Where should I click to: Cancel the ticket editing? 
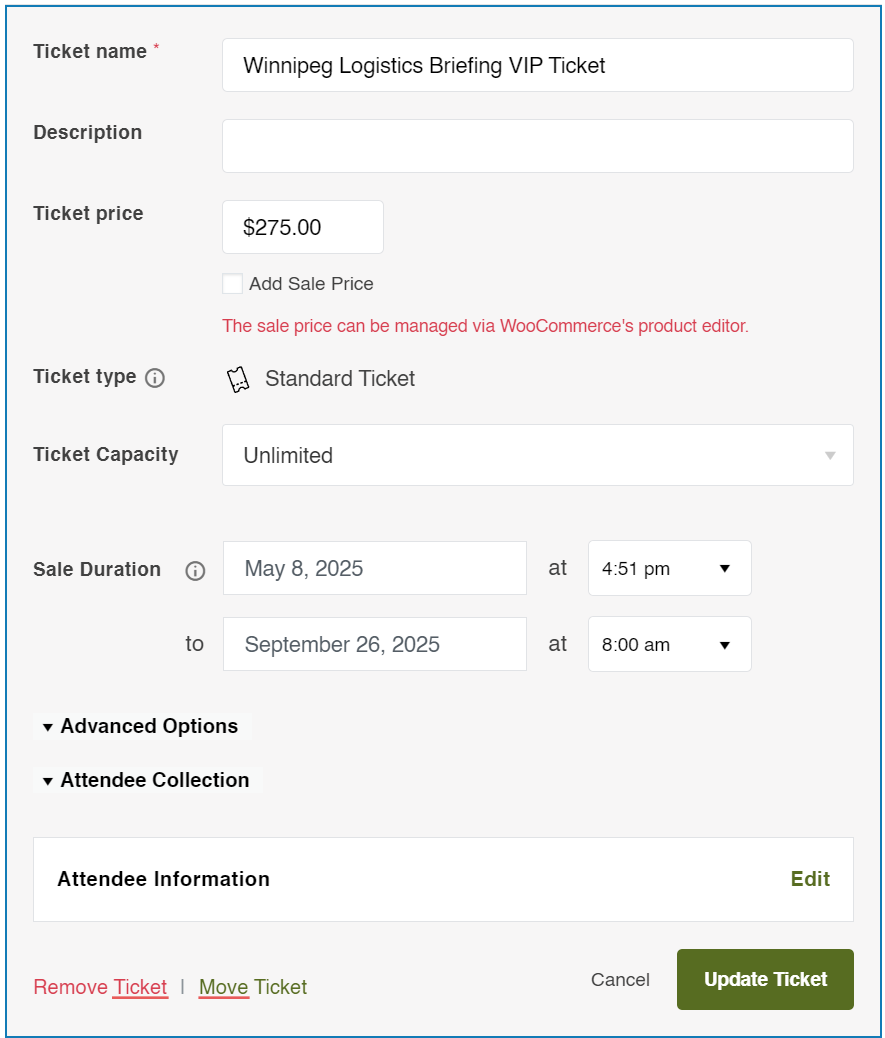point(620,980)
